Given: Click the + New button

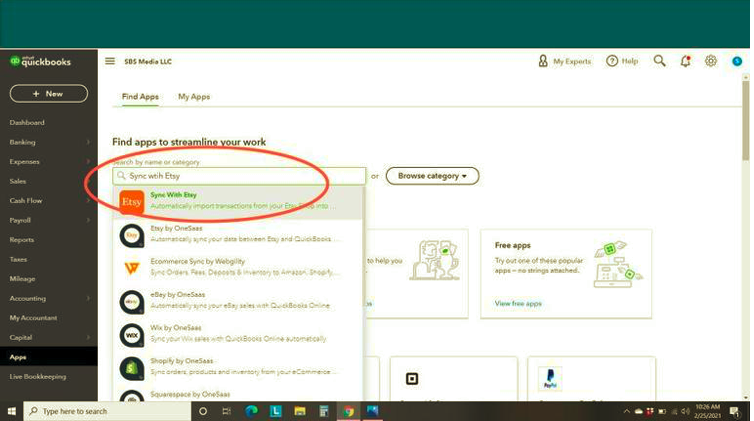Looking at the screenshot, I should click(x=49, y=94).
